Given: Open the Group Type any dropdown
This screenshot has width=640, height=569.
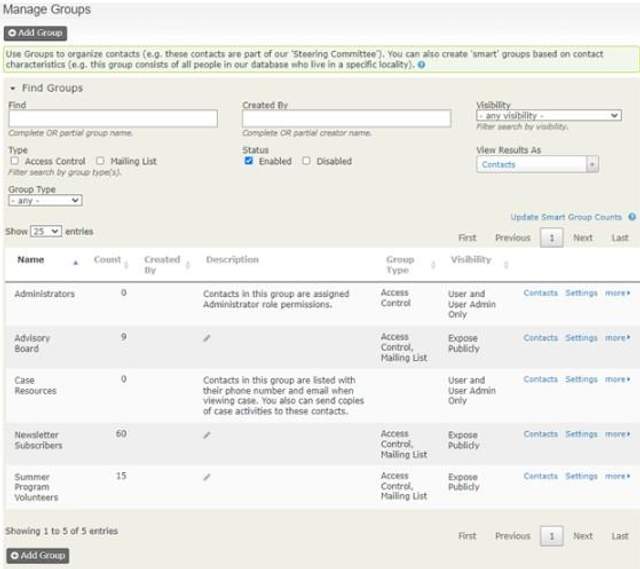Looking at the screenshot, I should (45, 200).
